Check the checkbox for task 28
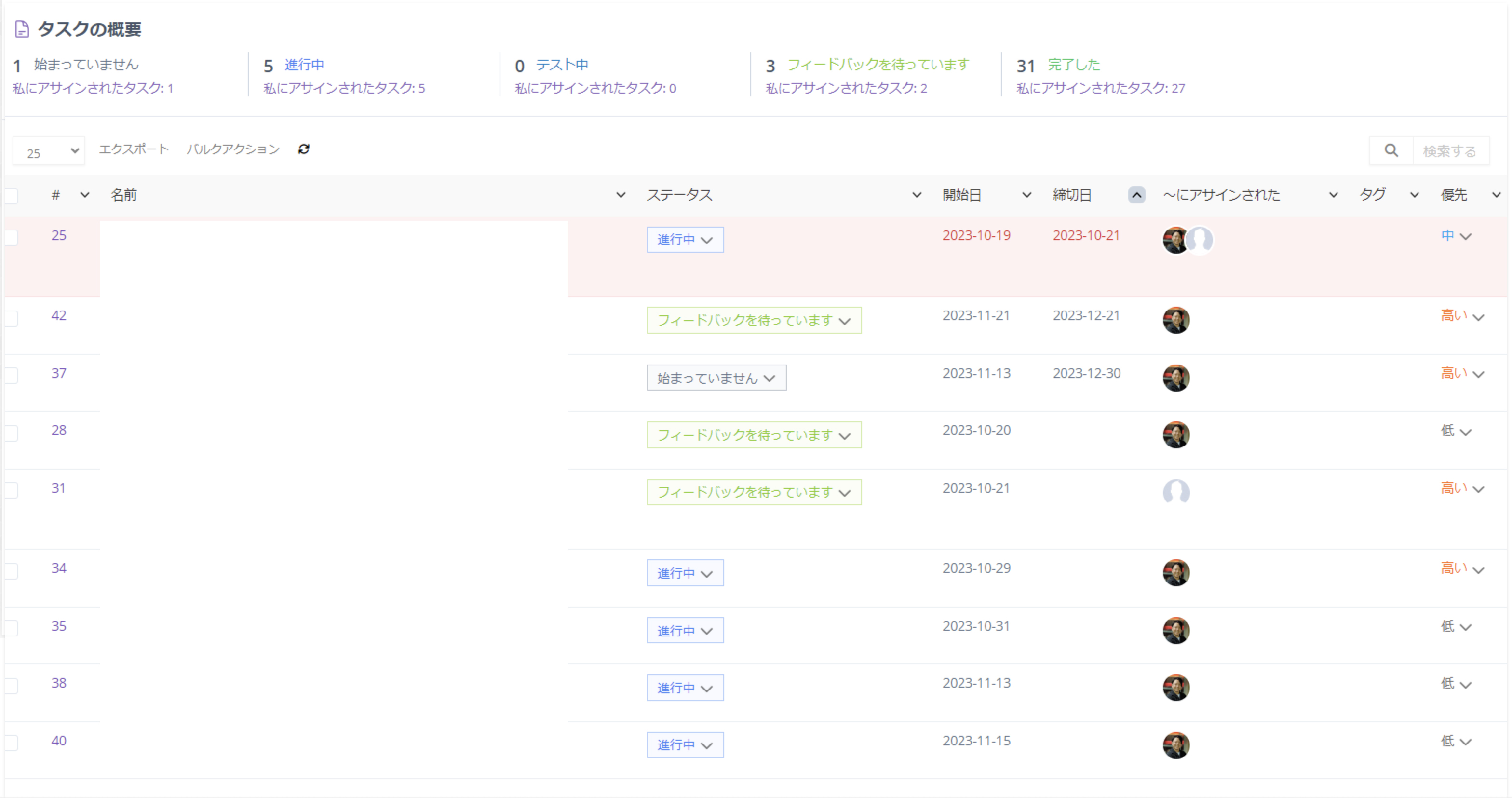 [x=11, y=433]
